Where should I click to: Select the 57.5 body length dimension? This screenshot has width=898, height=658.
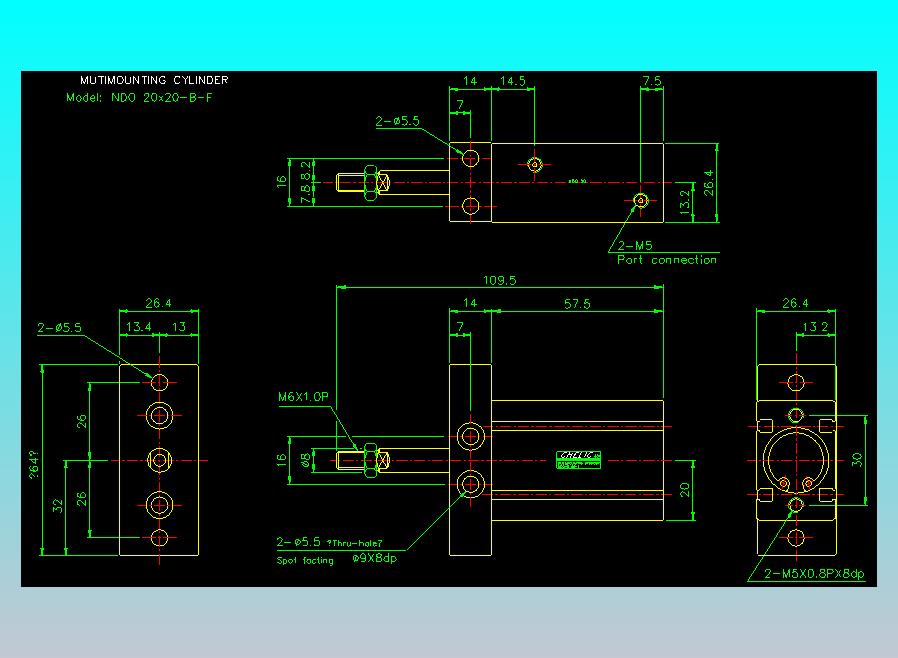[x=577, y=304]
